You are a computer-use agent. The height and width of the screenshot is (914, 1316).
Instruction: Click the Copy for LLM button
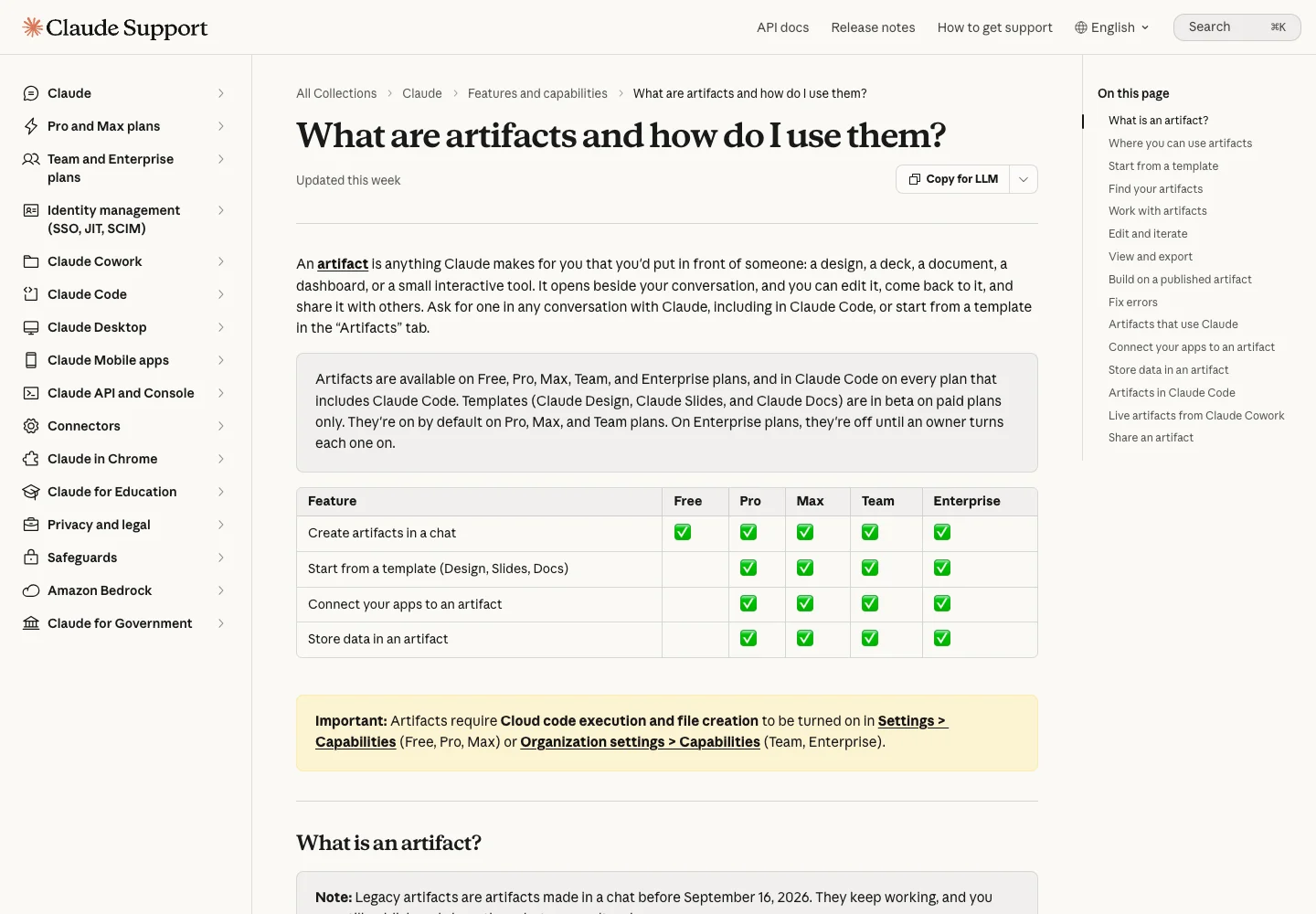(953, 179)
